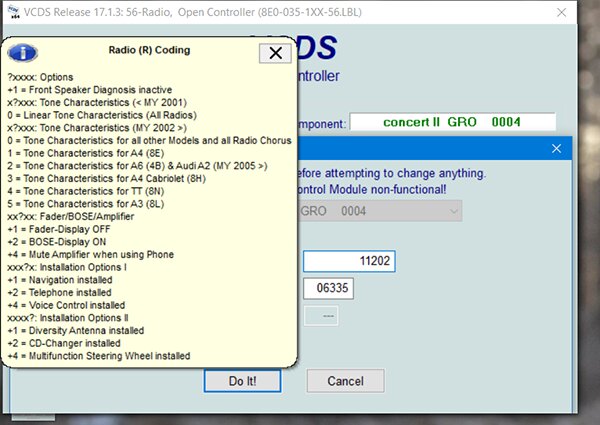Click 'Tone Characteristics for A4 Cabriolet (8H)' line
This screenshot has height=425, width=600.
[106, 179]
